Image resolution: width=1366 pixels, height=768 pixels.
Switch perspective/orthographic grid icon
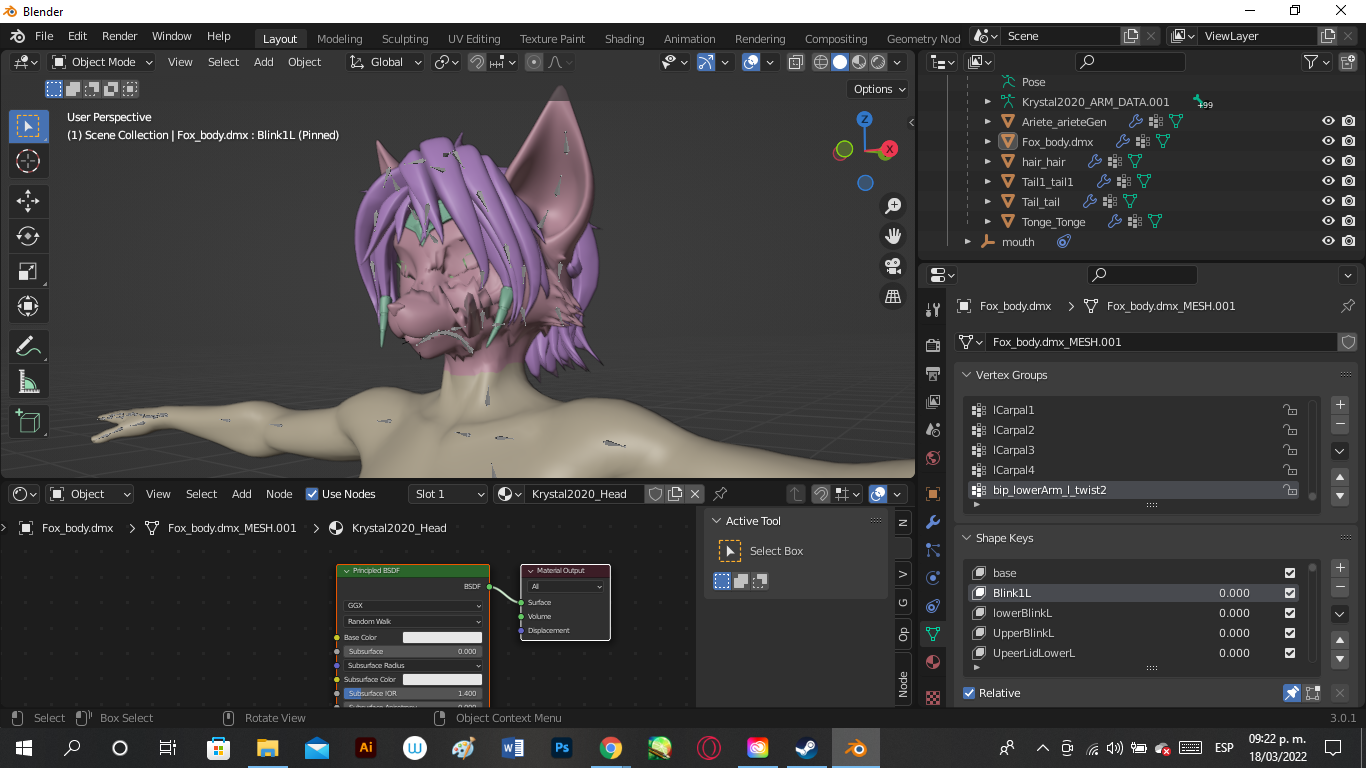(x=892, y=296)
